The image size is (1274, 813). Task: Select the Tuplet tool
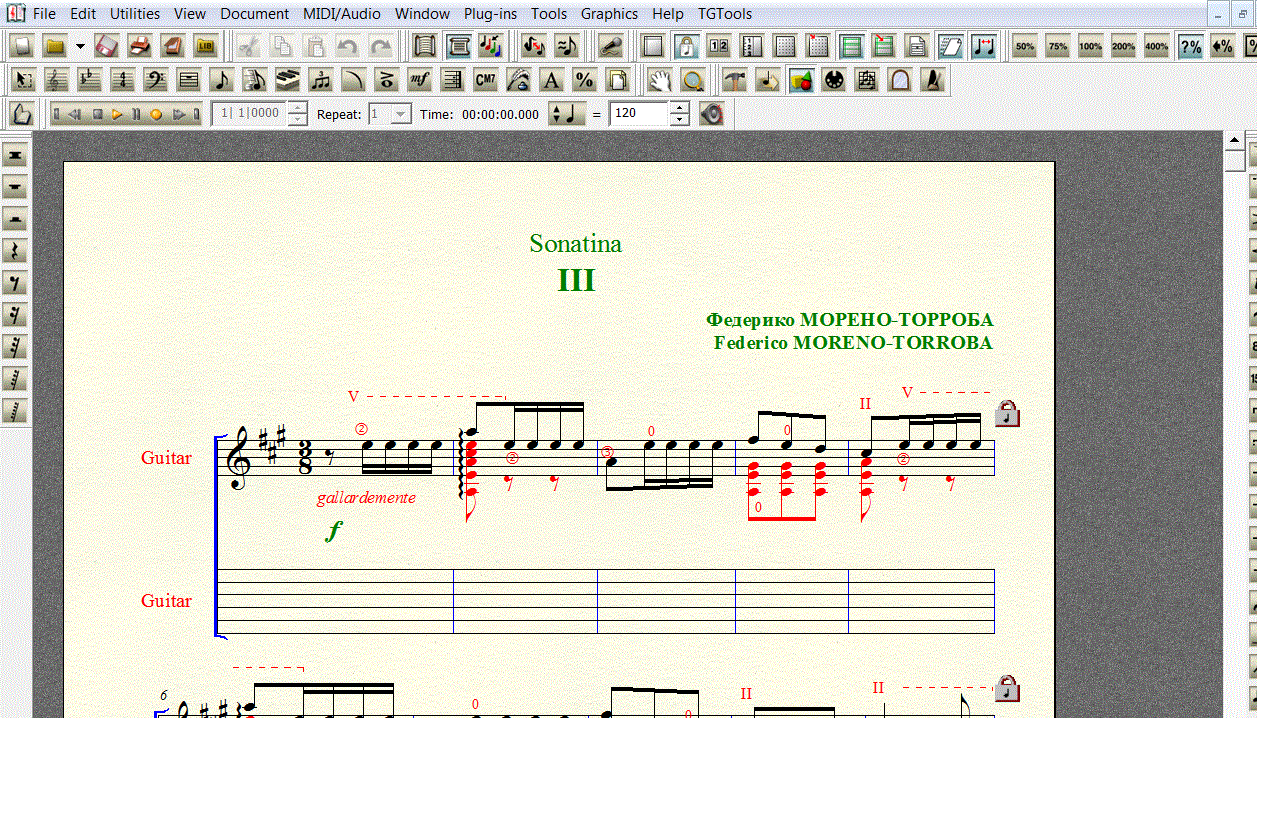point(320,80)
